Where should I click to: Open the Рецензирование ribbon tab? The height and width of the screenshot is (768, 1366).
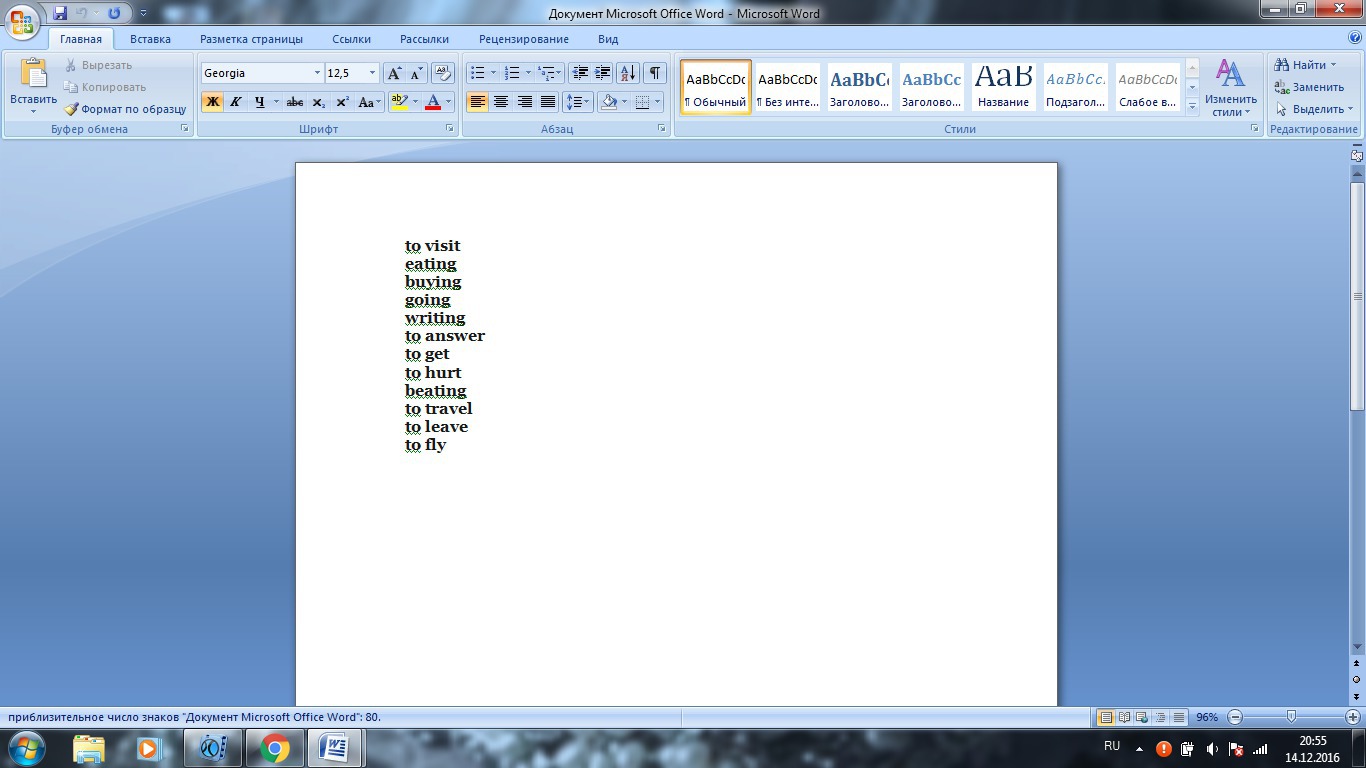click(x=523, y=39)
